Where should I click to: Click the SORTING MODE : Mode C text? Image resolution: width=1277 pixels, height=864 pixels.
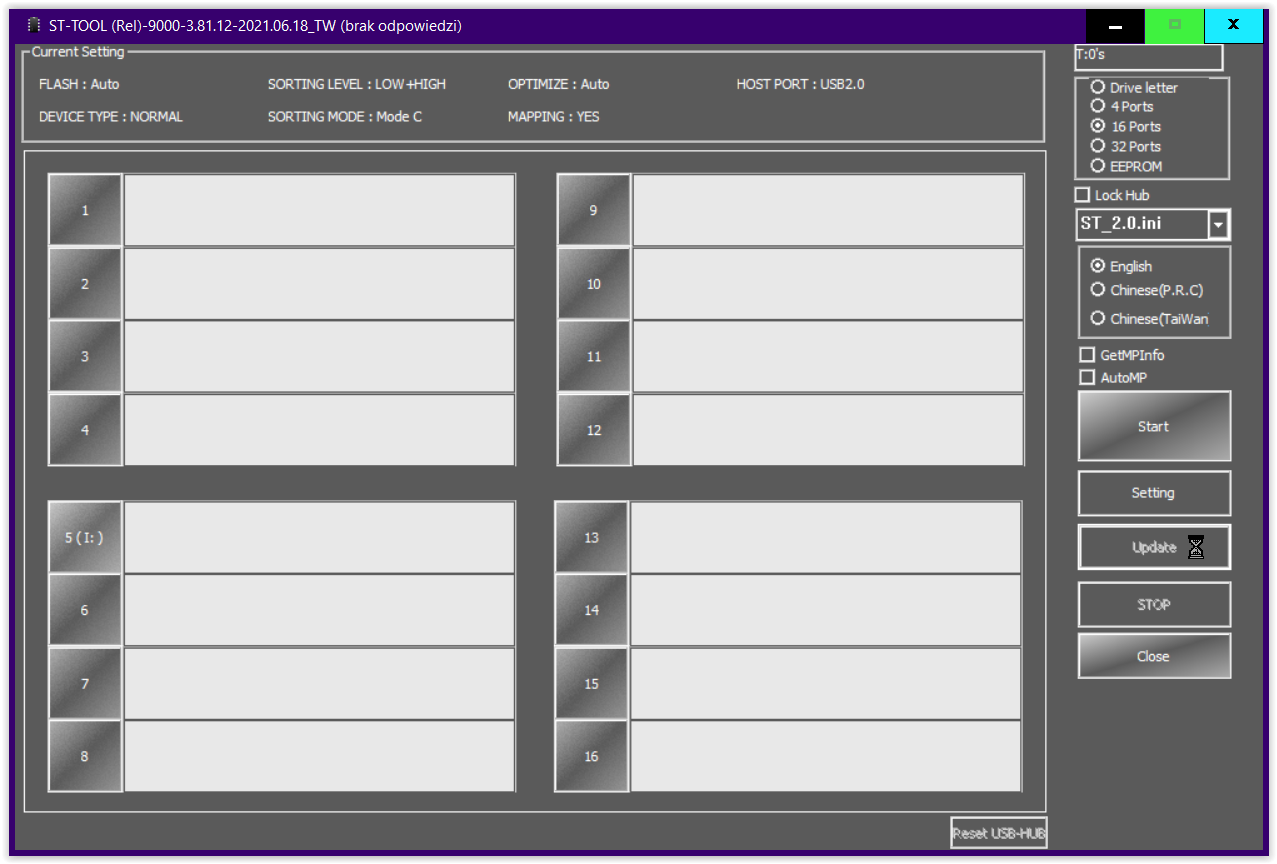coord(345,116)
